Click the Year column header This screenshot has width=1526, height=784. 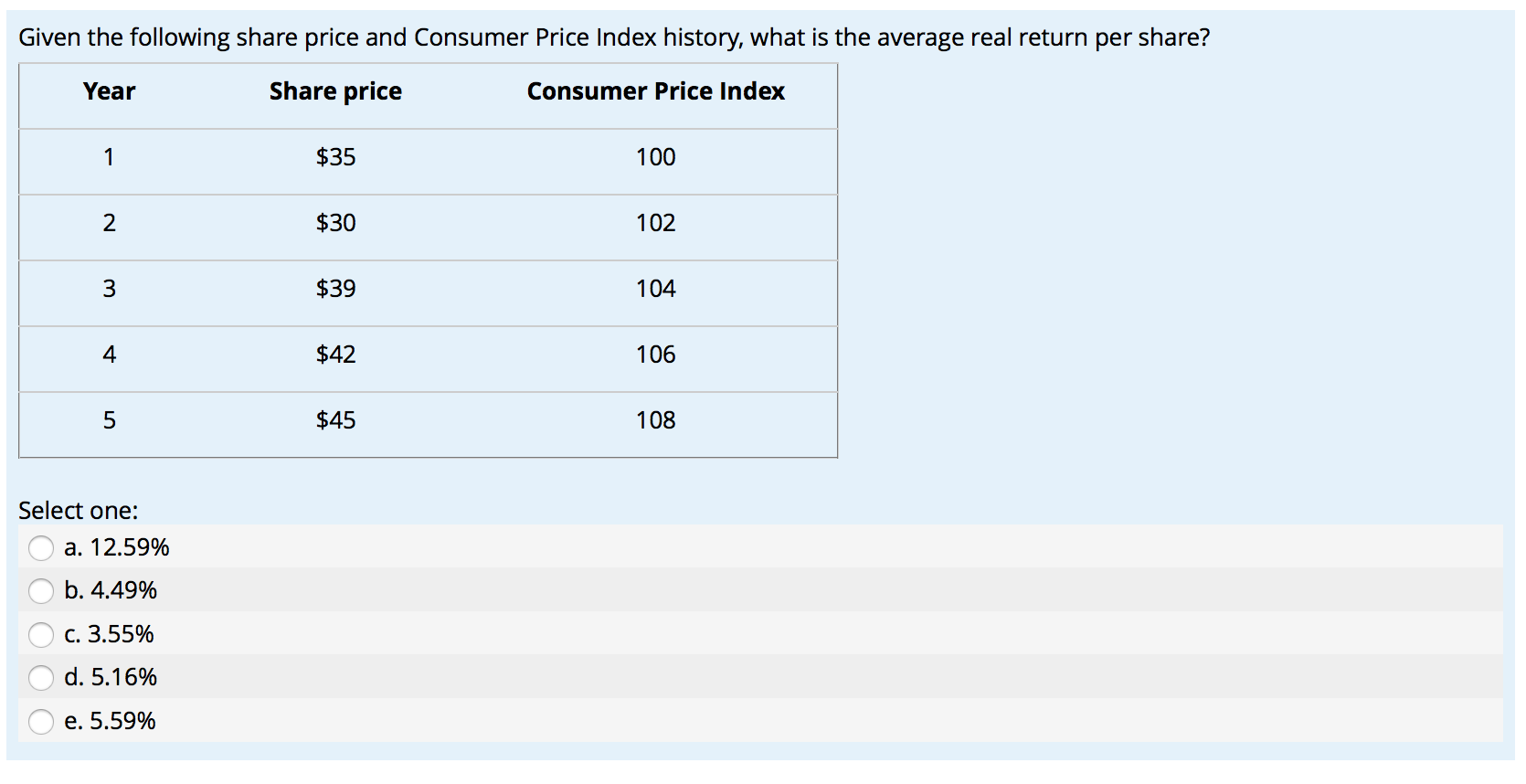point(109,90)
